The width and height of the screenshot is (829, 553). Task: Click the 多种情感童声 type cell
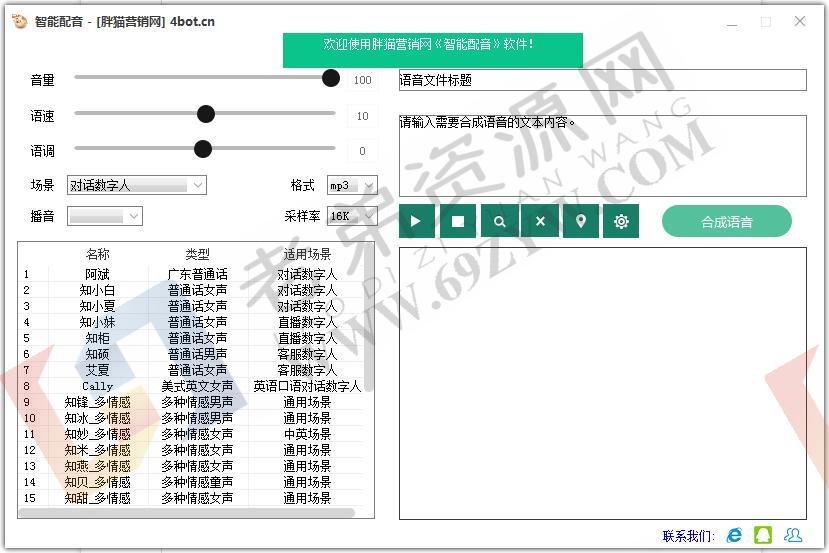tap(197, 482)
